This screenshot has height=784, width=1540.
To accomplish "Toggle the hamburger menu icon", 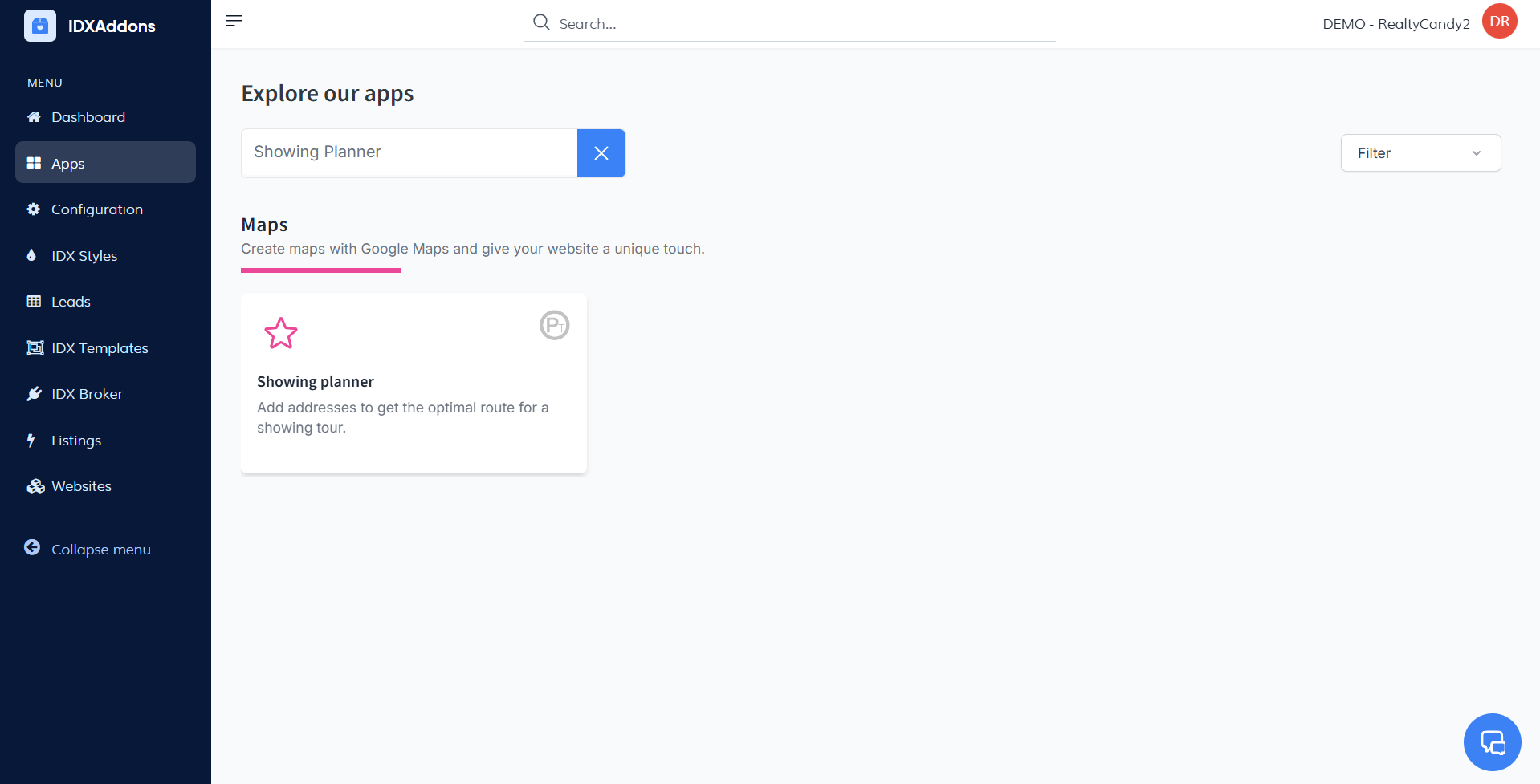I will 234,21.
